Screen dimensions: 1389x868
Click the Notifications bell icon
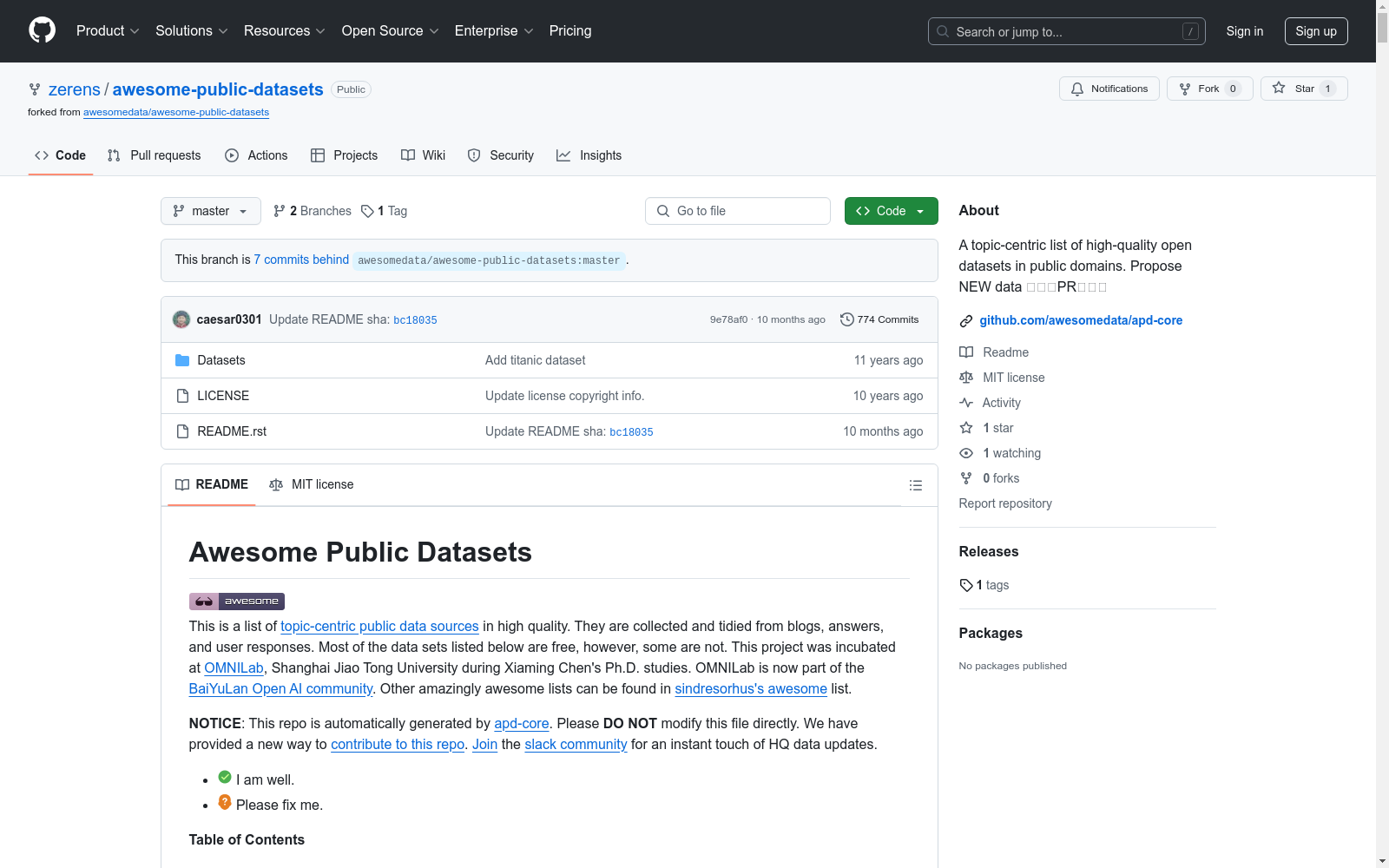(1077, 89)
